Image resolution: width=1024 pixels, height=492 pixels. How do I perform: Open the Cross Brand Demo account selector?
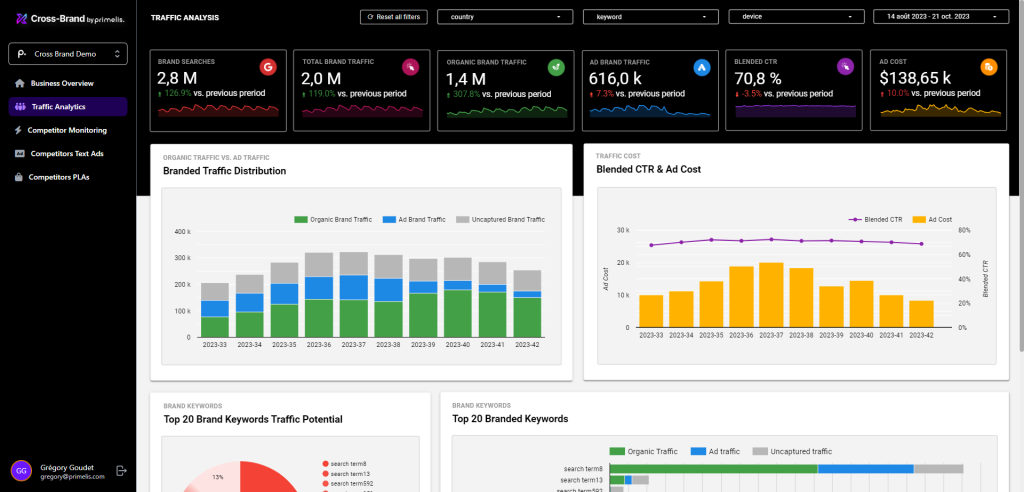(x=67, y=54)
